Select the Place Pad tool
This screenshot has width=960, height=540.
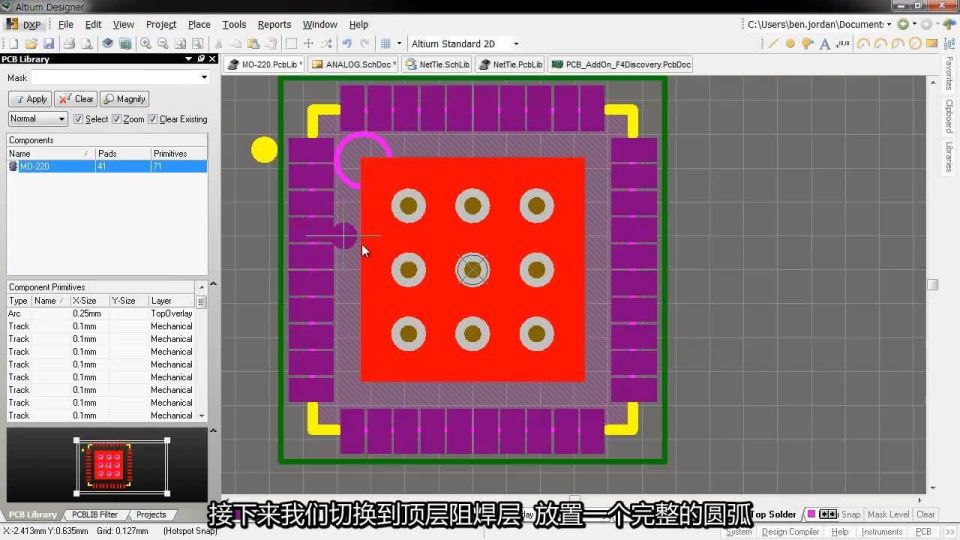(790, 43)
